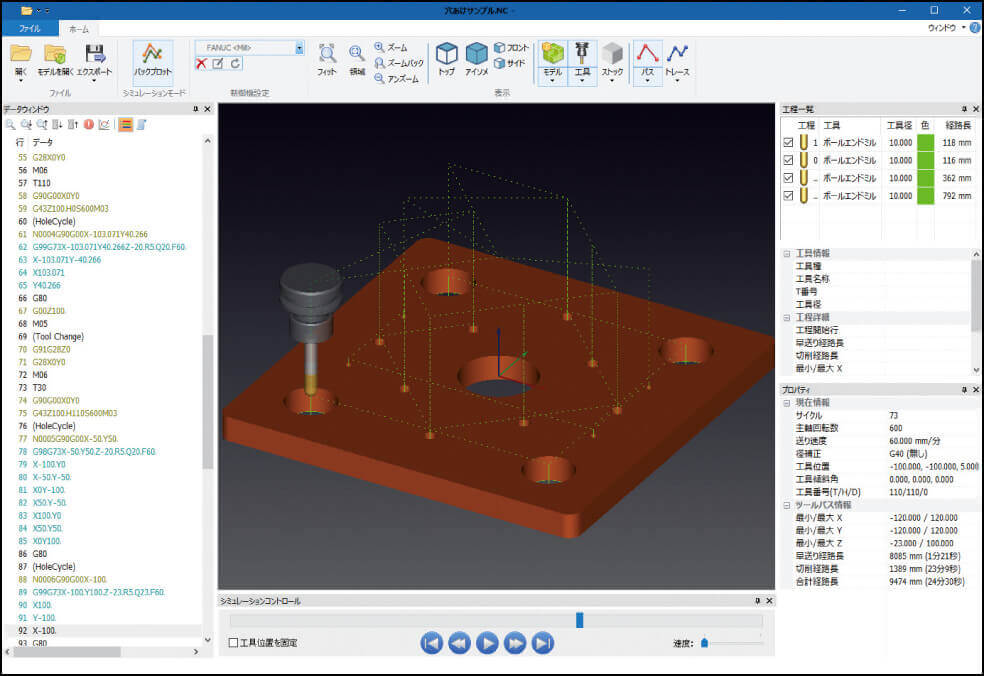Uncheck the first process row checkbox
984x676 pixels.
(789, 142)
